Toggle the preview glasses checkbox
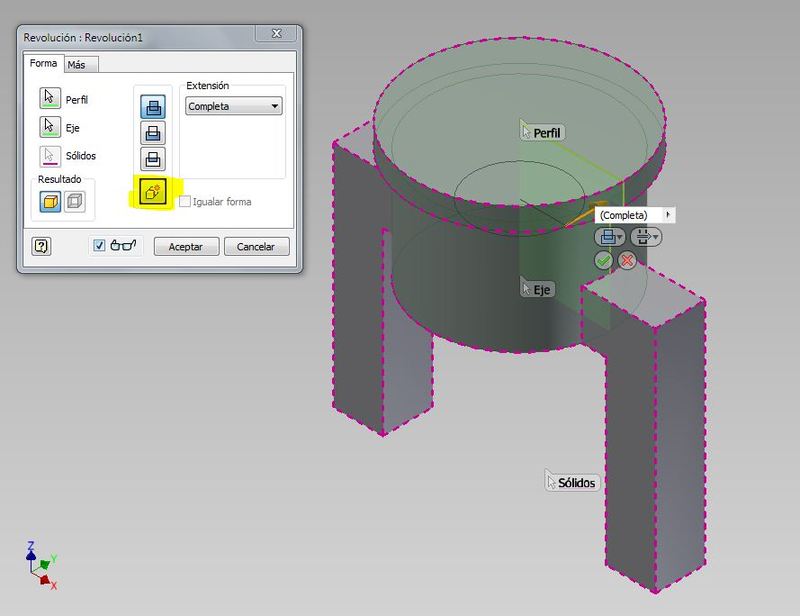The image size is (800, 616). [x=98, y=246]
